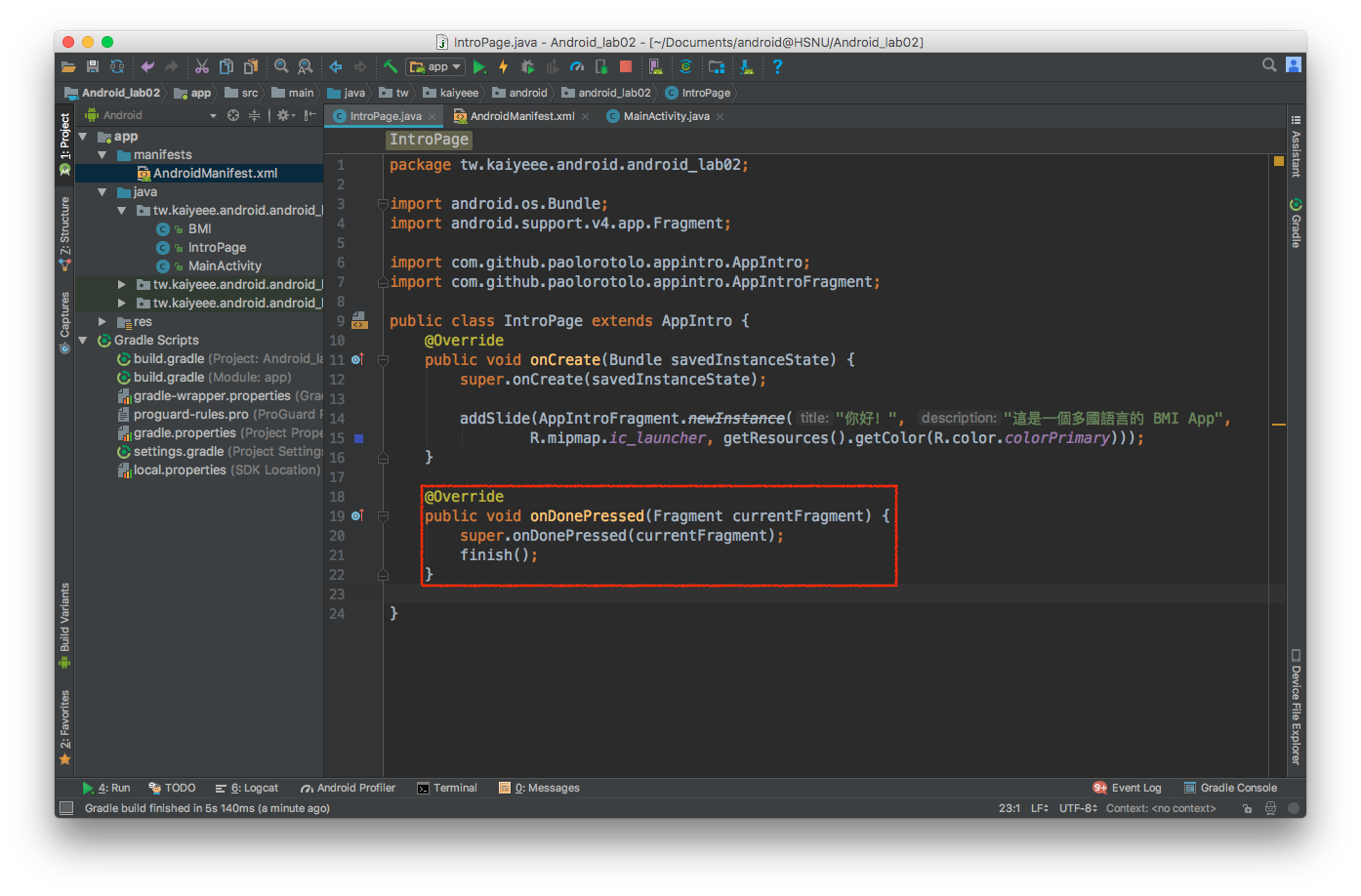The width and height of the screenshot is (1361, 896).
Task: Click the user account icon at top right
Action: [x=1294, y=64]
